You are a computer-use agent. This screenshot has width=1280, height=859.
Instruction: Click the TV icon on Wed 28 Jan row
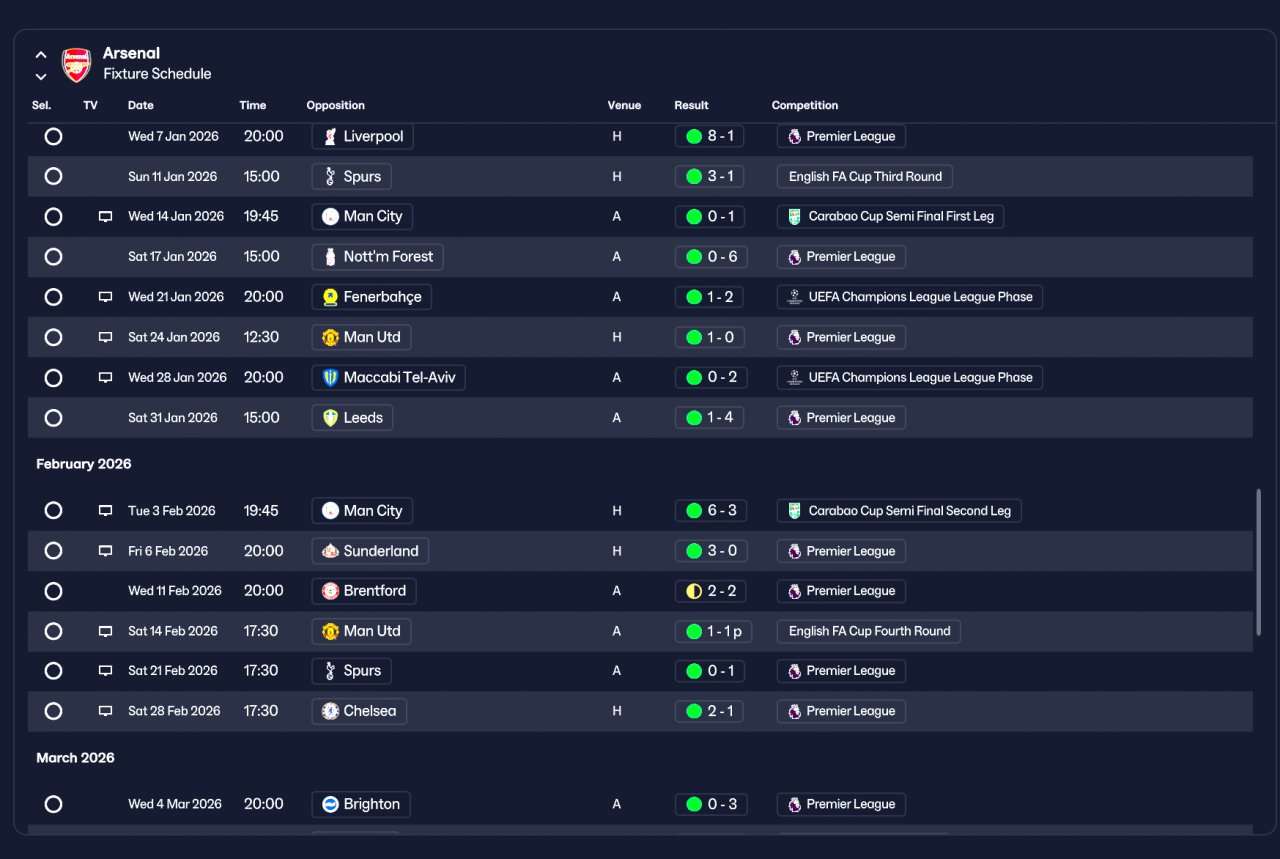(x=105, y=378)
